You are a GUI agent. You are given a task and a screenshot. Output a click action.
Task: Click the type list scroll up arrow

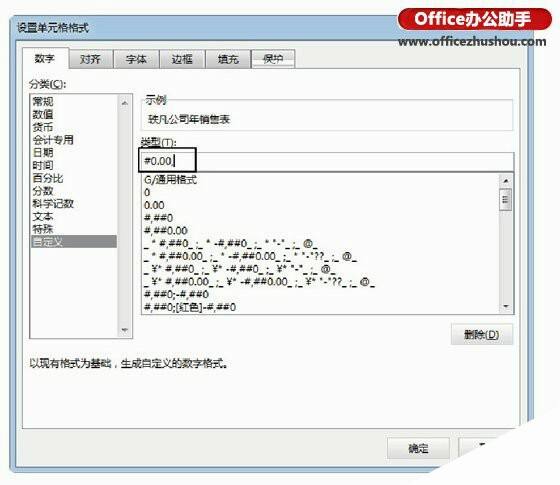tap(506, 181)
